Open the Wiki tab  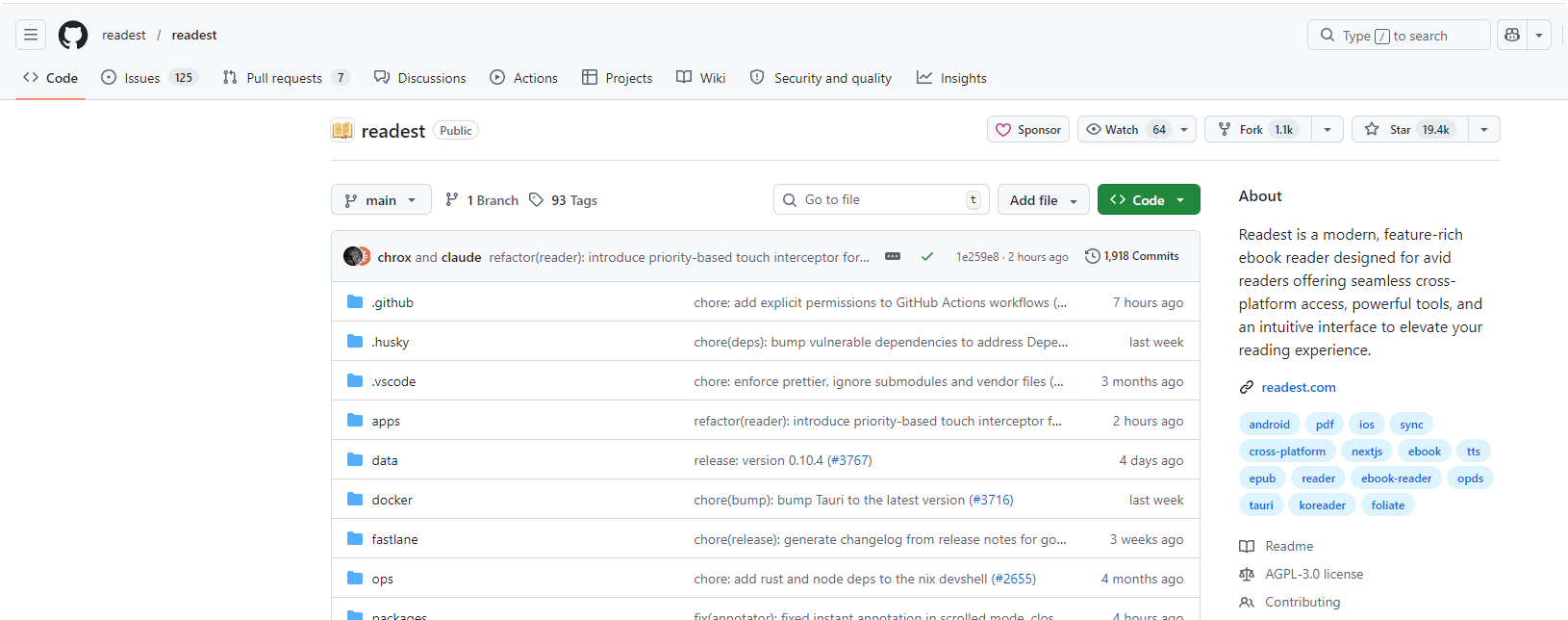pyautogui.click(x=701, y=78)
